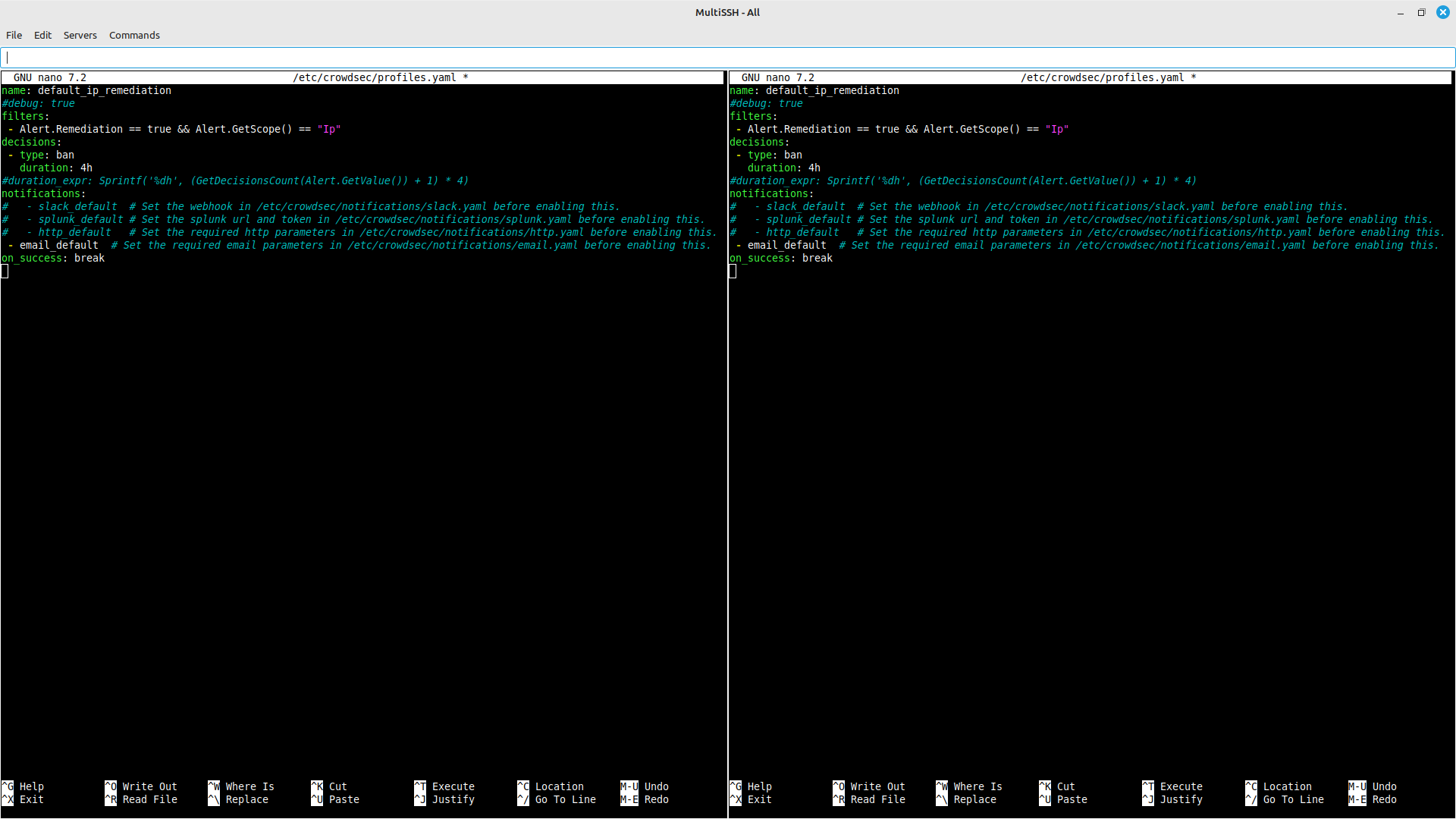Viewport: 1456px width, 819px height.
Task: Click '^J Justify' in right terminal
Action: [1172, 799]
